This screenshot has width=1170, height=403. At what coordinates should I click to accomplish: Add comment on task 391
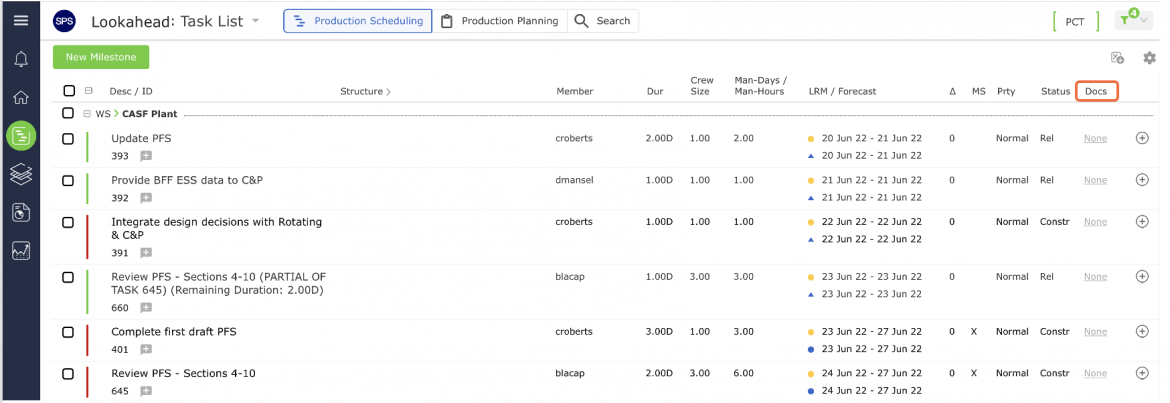coord(146,253)
